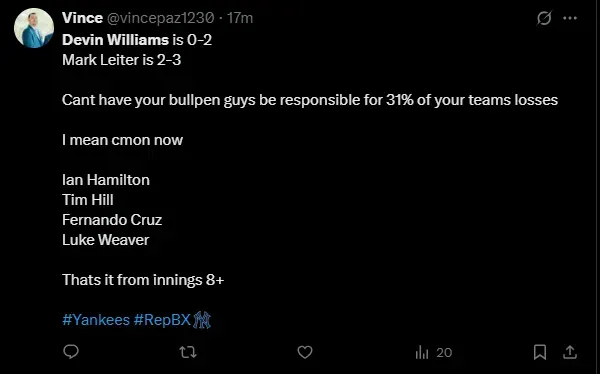Image resolution: width=600 pixels, height=374 pixels.
Task: Open the three-dot more options menu
Action: (570, 18)
